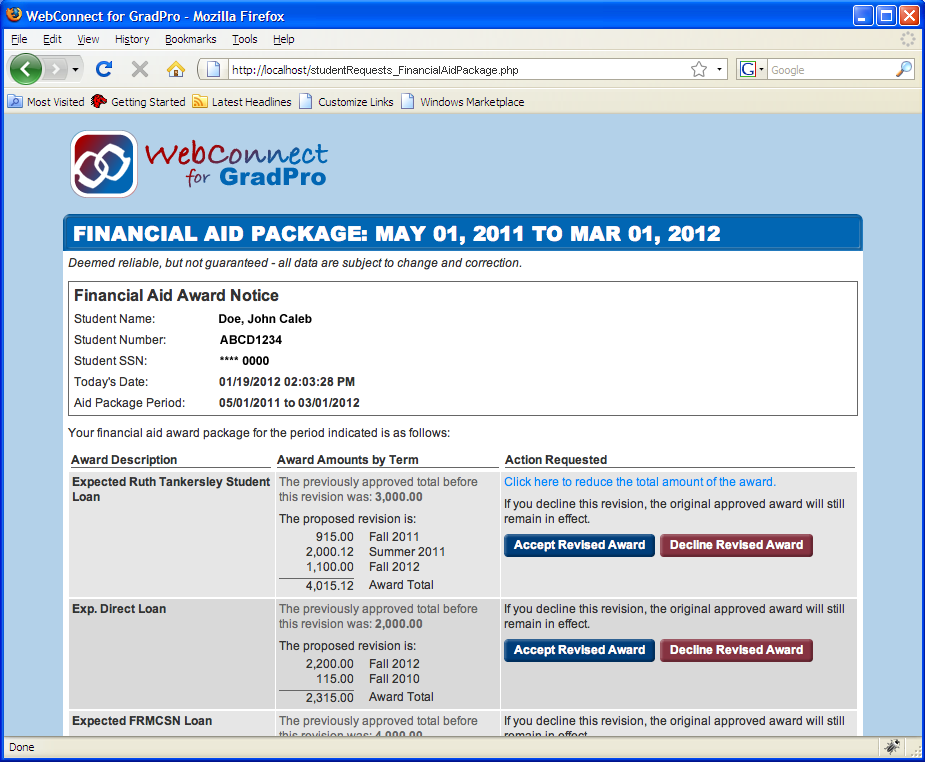Go to the Home page icon

pos(176,70)
